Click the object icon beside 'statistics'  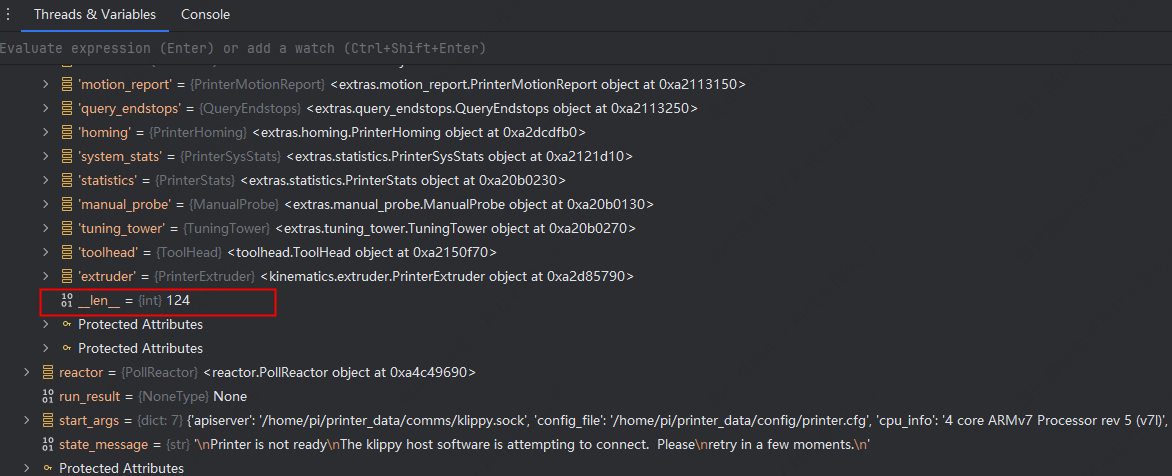[x=67, y=180]
